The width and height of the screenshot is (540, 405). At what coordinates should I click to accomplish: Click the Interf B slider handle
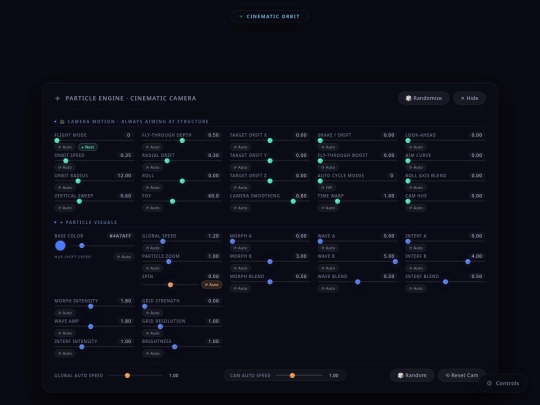pos(468,262)
